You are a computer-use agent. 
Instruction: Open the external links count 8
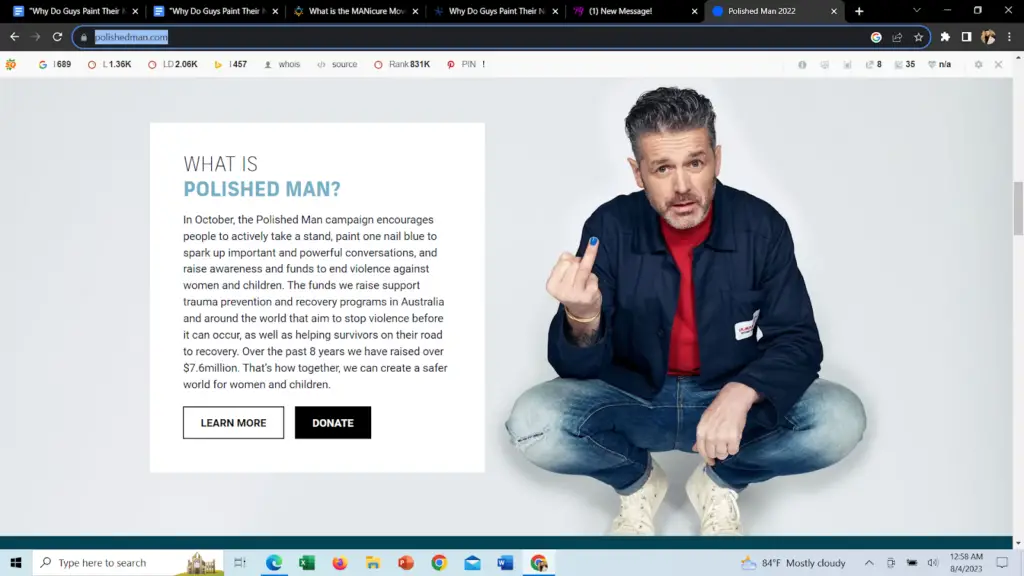click(x=874, y=64)
